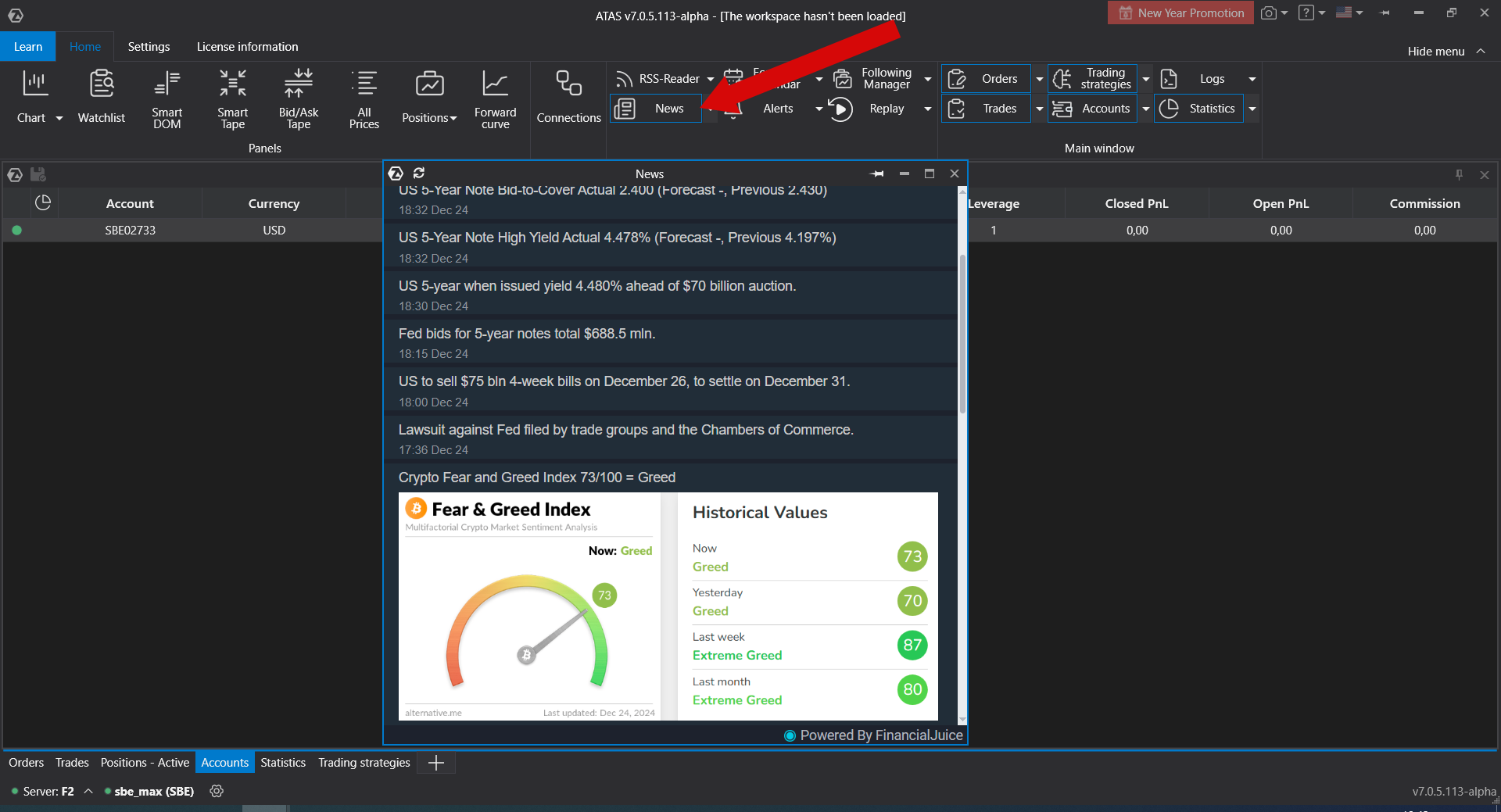
Task: Open the Connections window
Action: [x=569, y=96]
